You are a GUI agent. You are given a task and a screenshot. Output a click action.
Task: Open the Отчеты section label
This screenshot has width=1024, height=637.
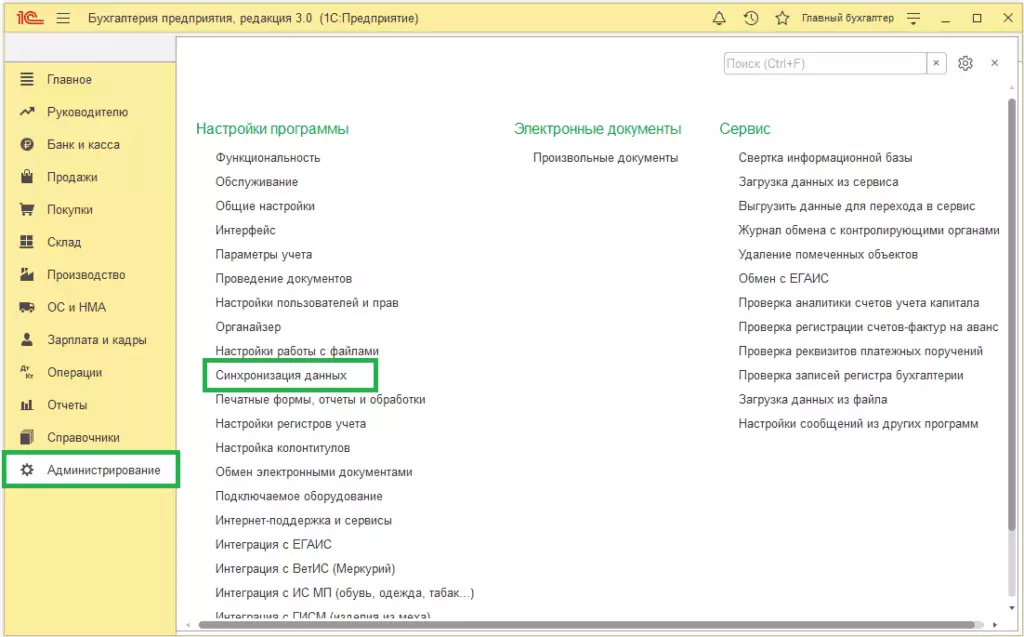67,405
